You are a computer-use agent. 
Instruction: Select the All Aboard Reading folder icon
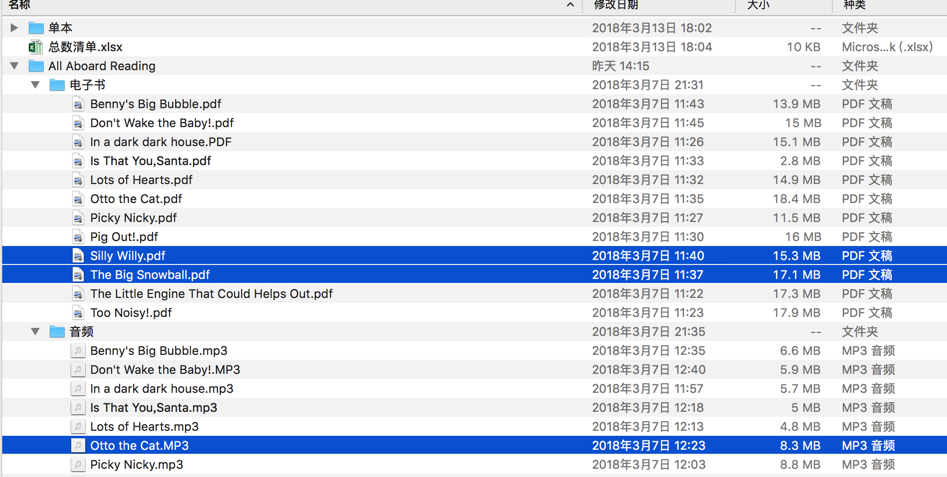[x=36, y=66]
